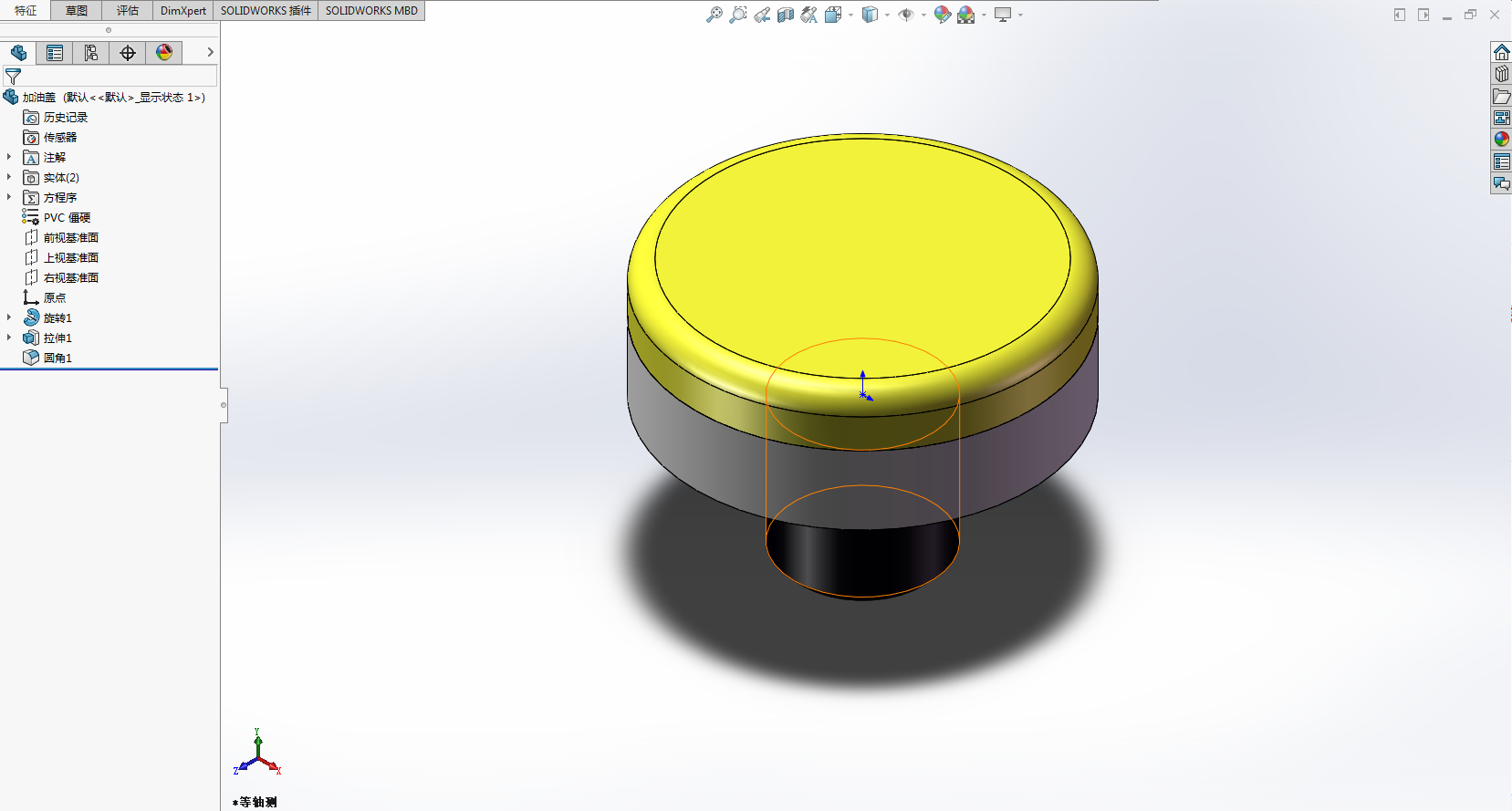Open the DimXpert tab
This screenshot has width=1512, height=811.
(183, 11)
